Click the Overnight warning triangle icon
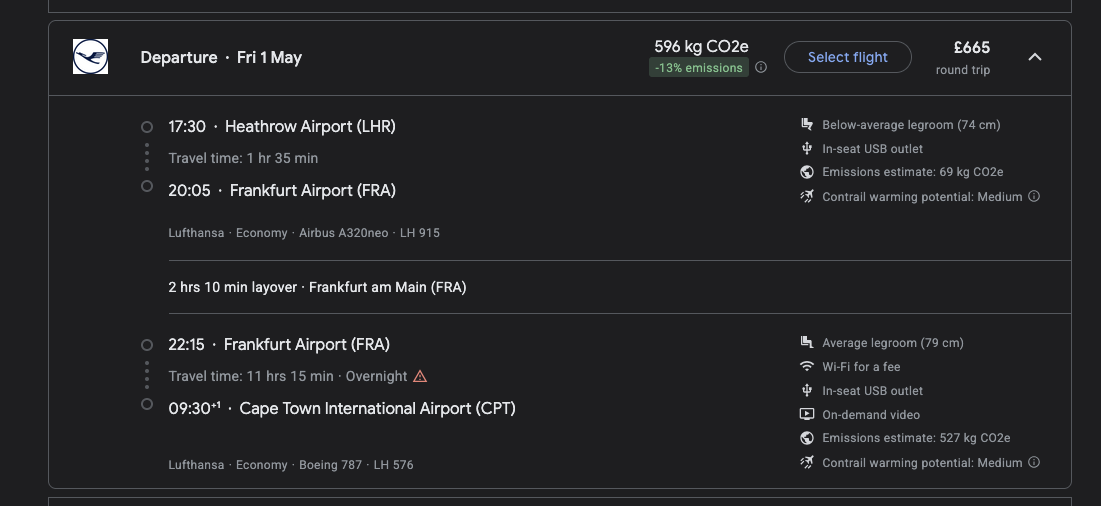The image size is (1101, 506). 420,377
